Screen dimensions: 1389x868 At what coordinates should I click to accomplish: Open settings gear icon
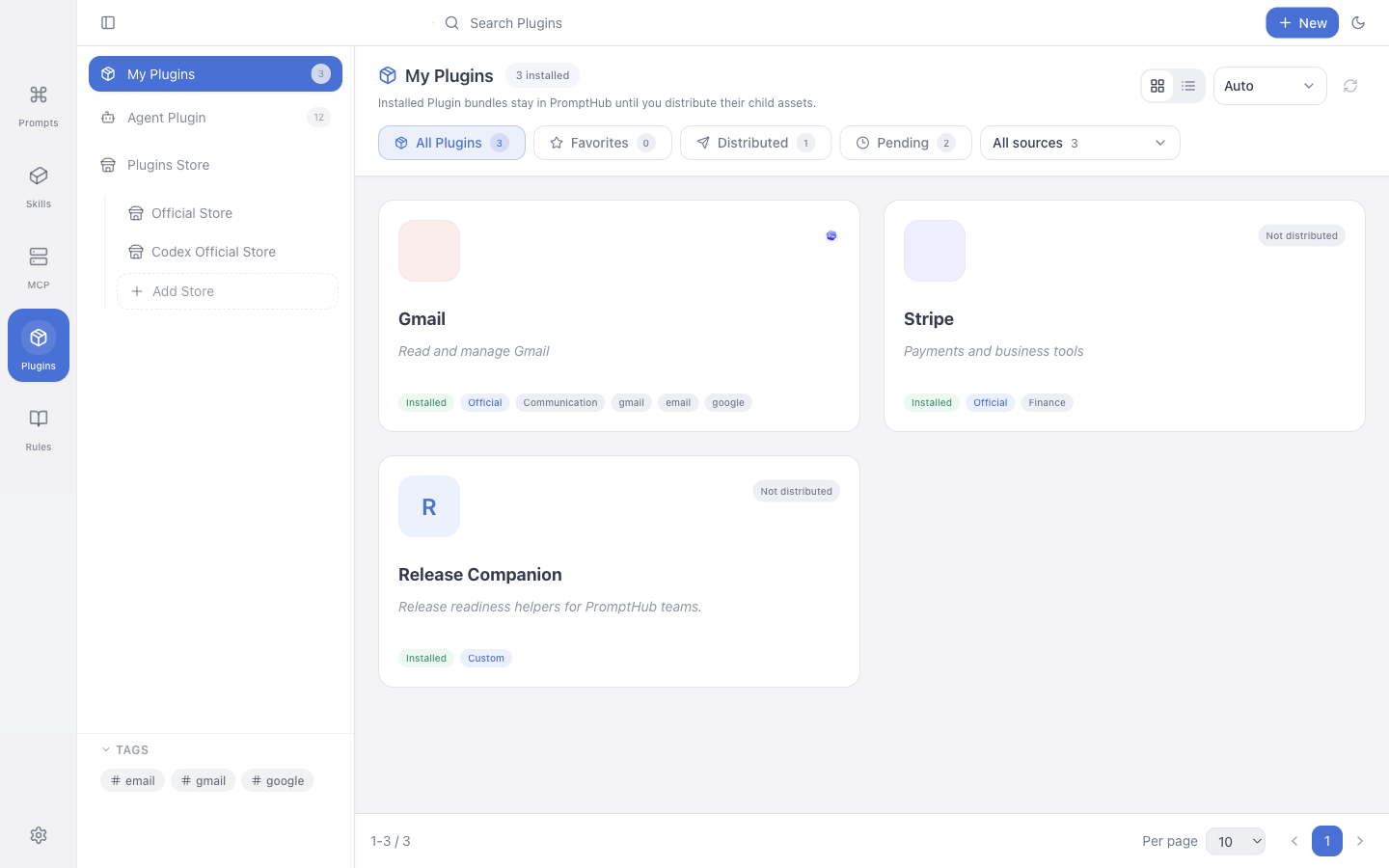(39, 835)
